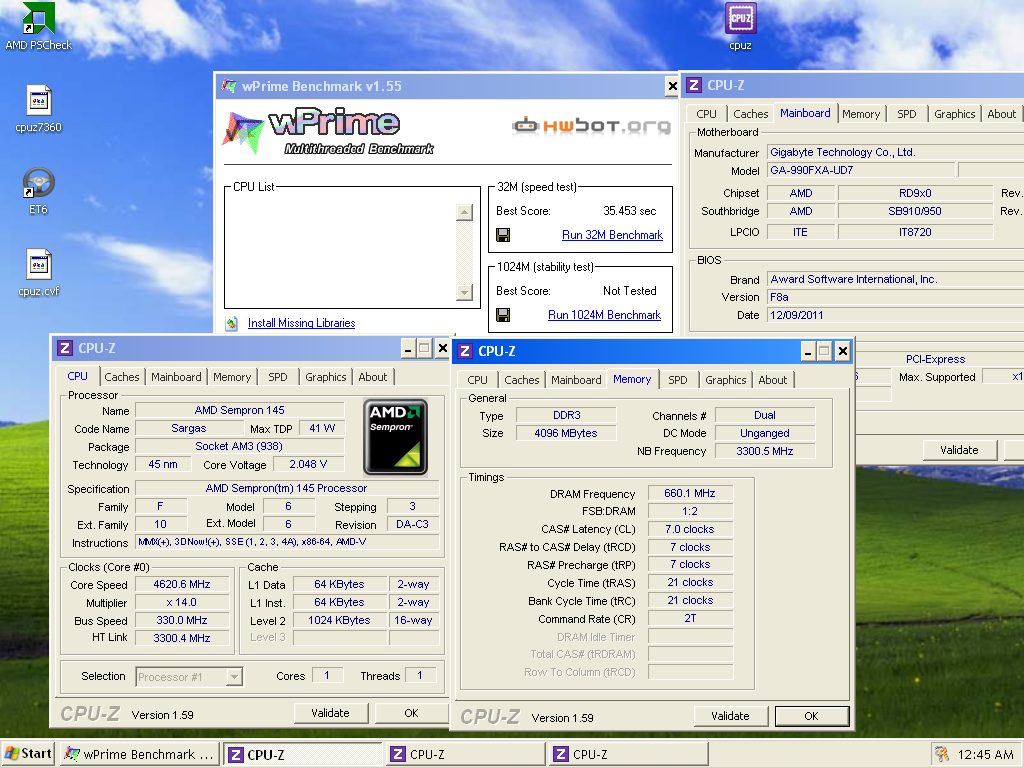1024x768 pixels.
Task: Click the Z icon in the CPU tab CPU-Z title bar
Action: tap(65, 348)
